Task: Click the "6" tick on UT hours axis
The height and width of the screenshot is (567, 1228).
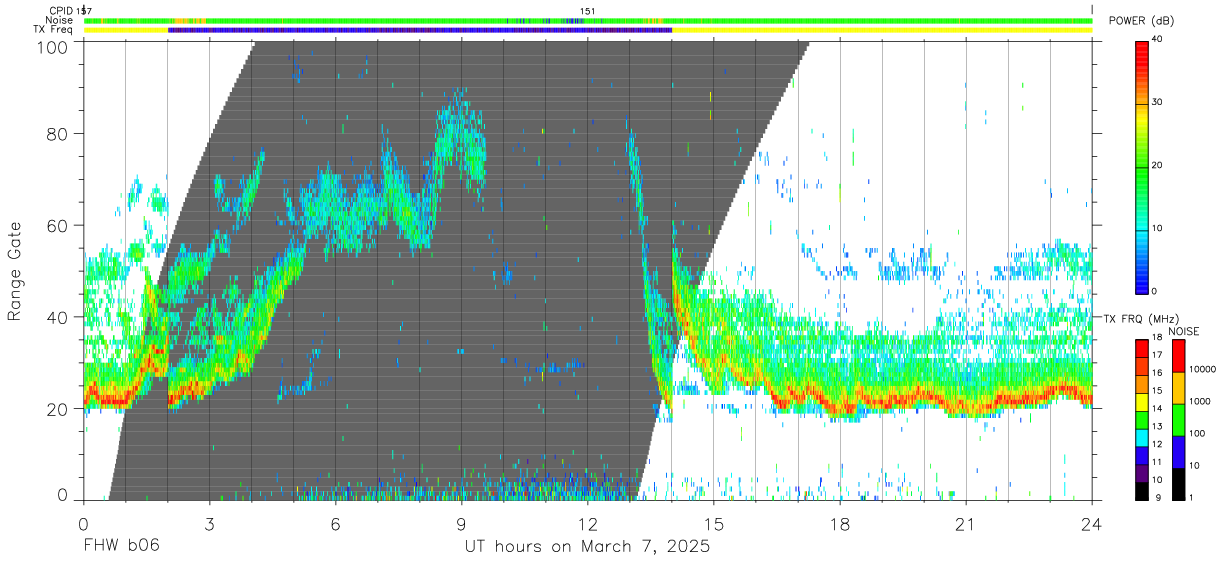Action: 336,524
